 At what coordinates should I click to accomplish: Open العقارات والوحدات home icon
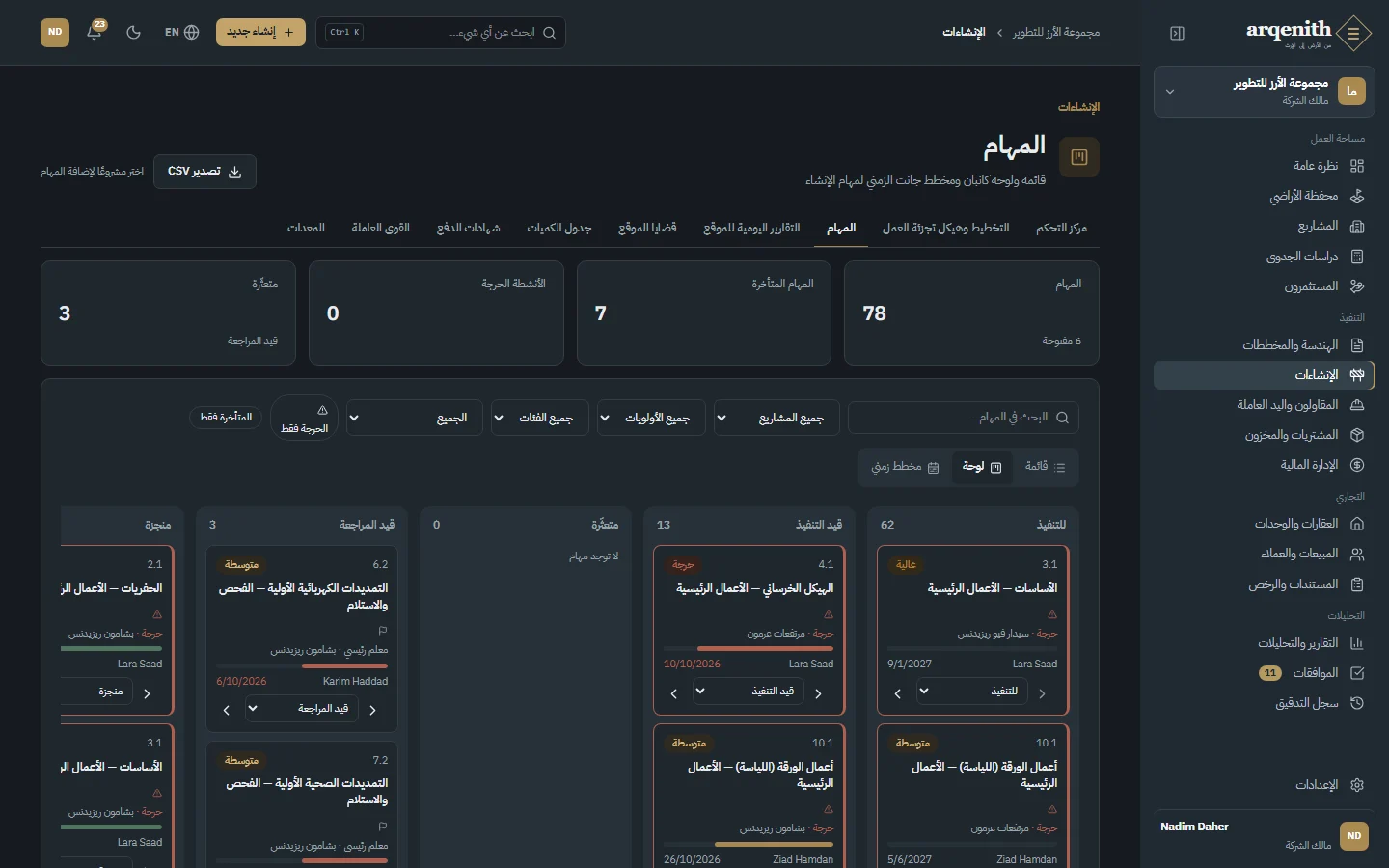[x=1357, y=524]
